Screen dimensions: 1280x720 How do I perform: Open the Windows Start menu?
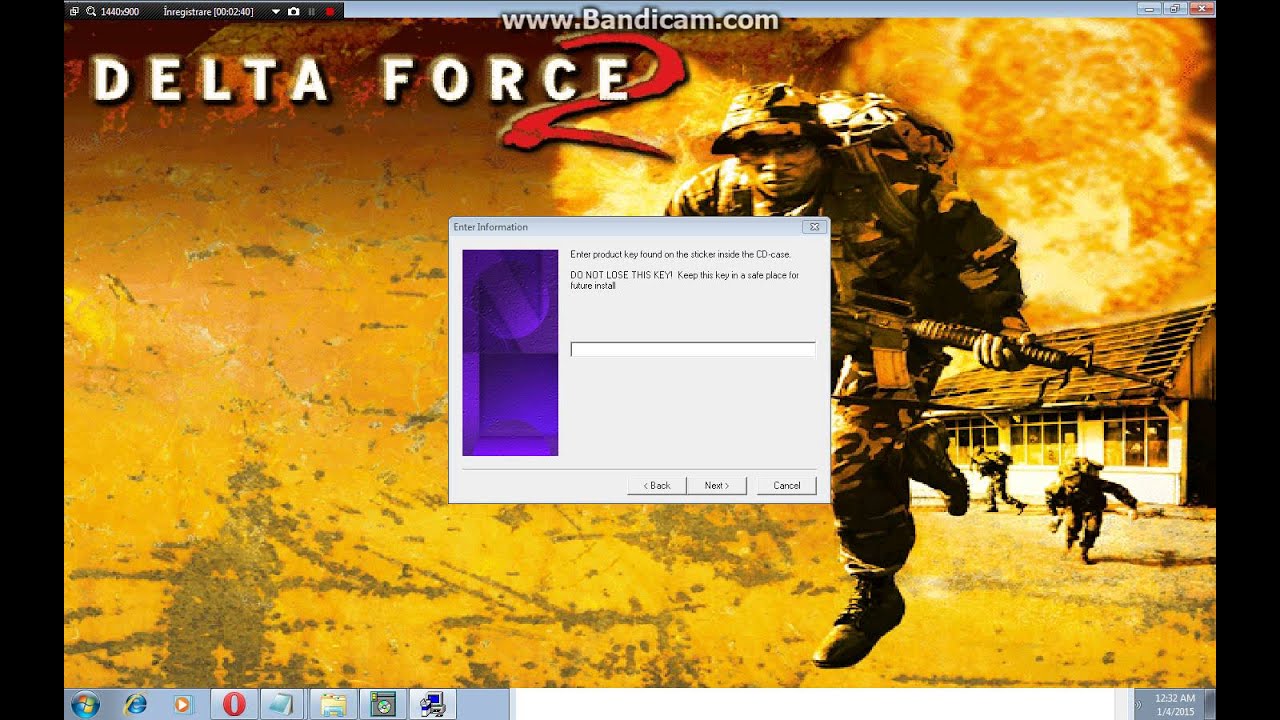coord(86,704)
